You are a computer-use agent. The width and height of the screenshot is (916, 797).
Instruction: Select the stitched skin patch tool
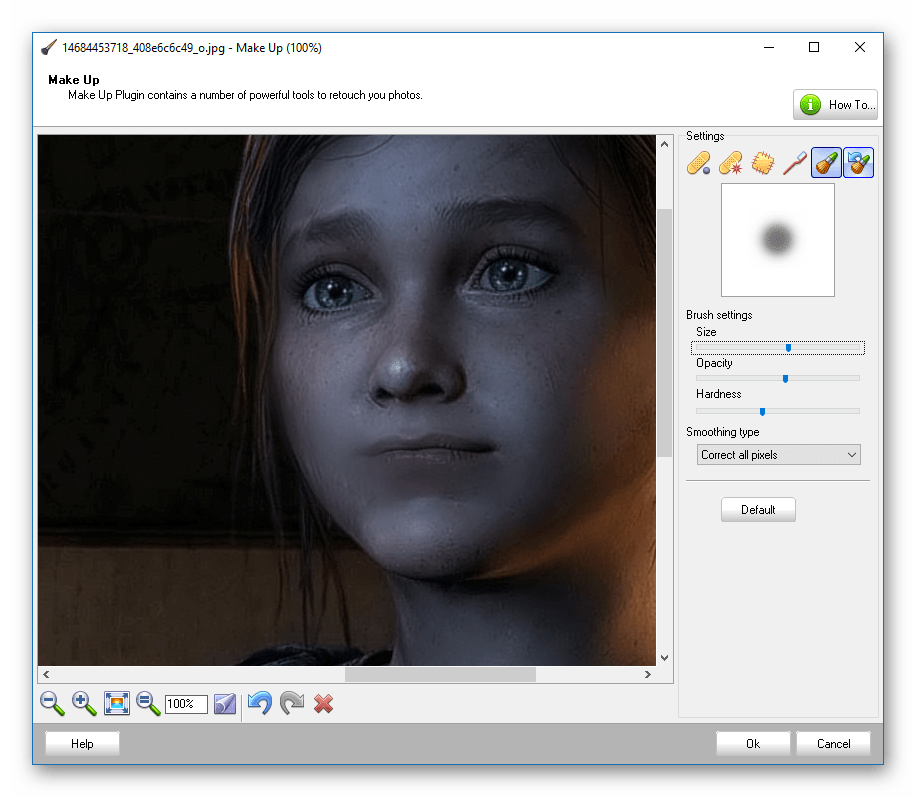(762, 163)
